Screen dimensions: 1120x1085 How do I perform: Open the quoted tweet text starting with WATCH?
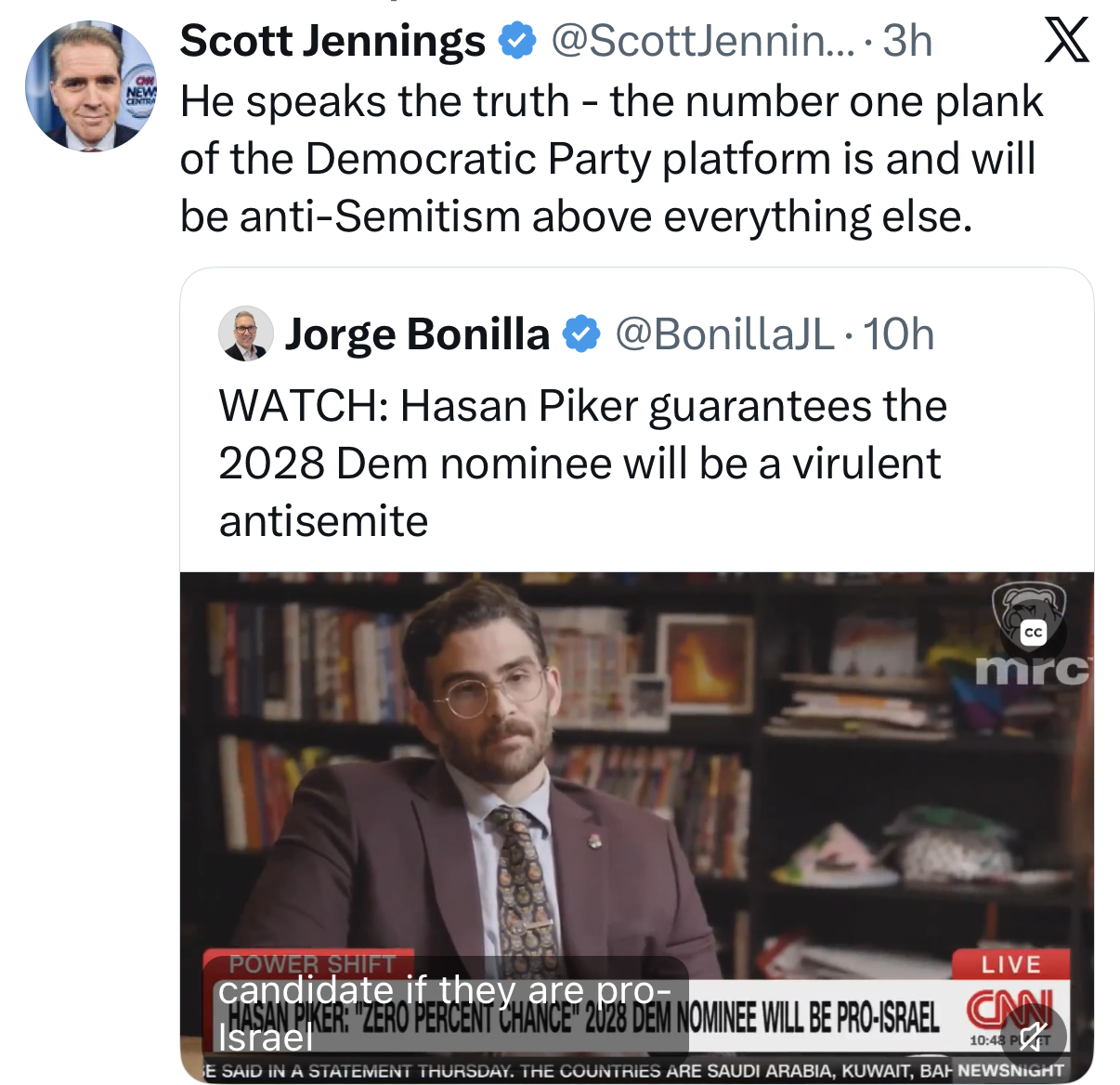click(x=582, y=463)
